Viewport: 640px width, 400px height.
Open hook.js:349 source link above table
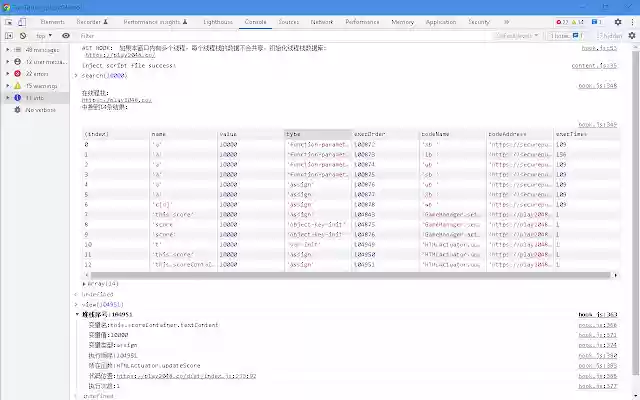(598, 124)
